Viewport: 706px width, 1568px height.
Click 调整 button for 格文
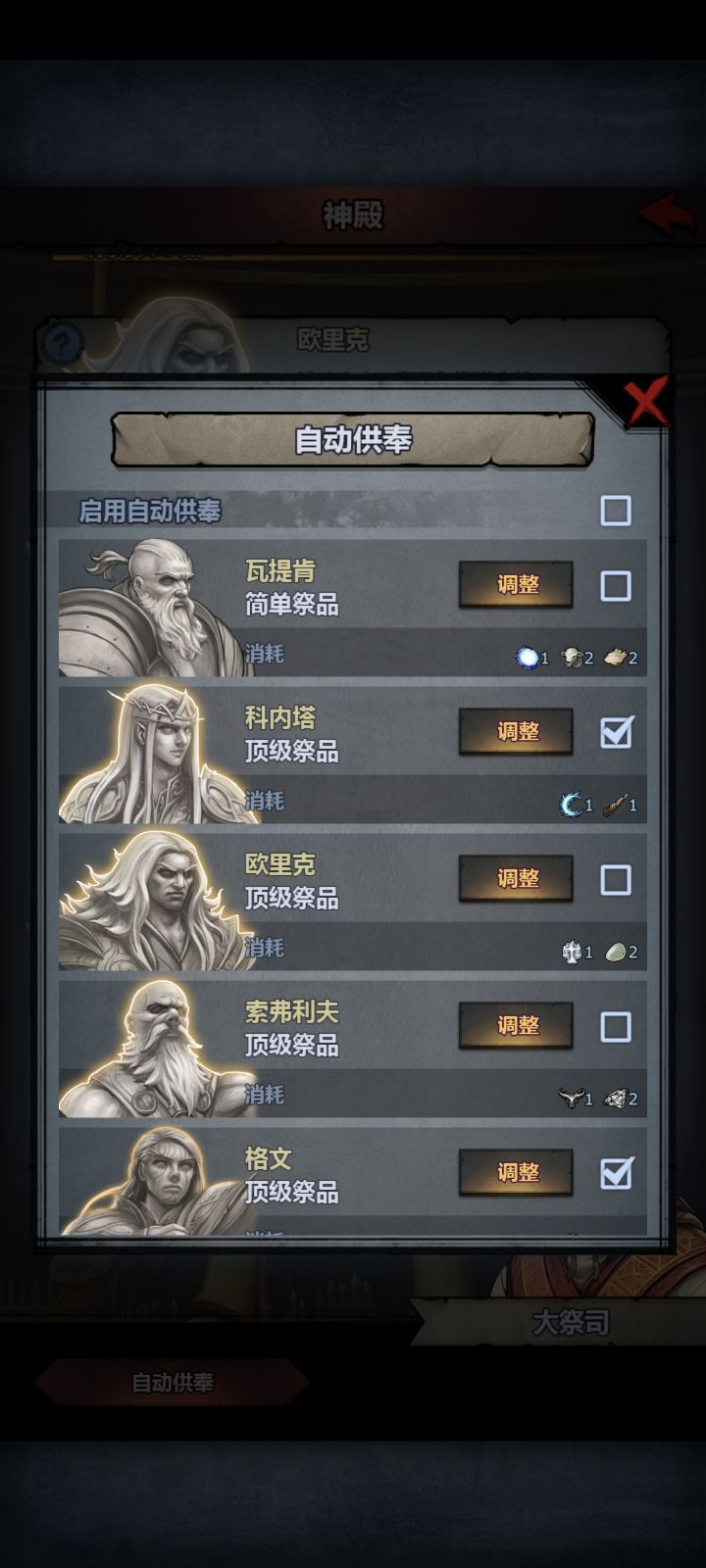[x=517, y=1173]
